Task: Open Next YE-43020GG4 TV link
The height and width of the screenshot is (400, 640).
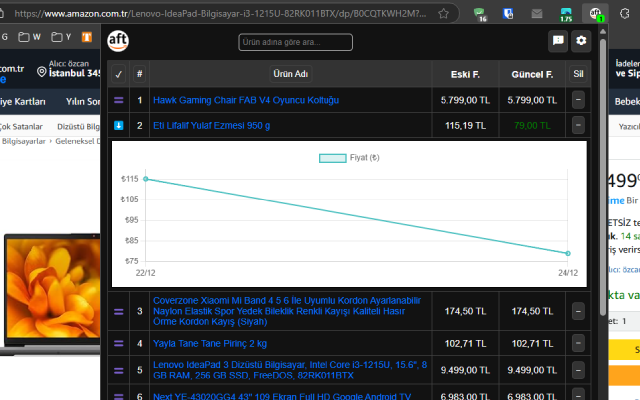Action: 282,396
